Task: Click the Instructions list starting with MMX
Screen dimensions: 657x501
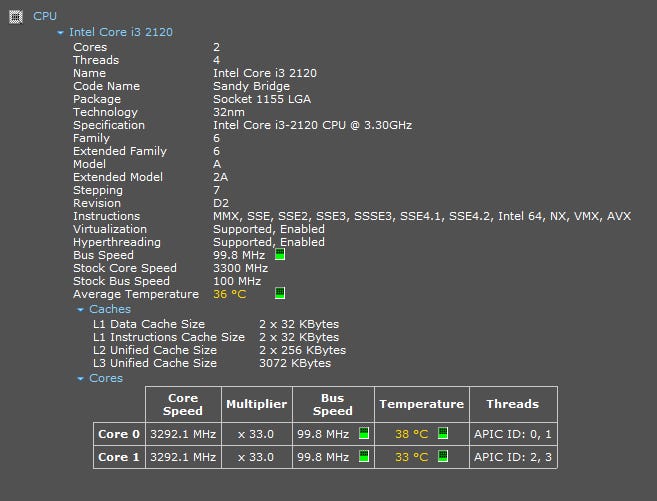Action: 422,216
